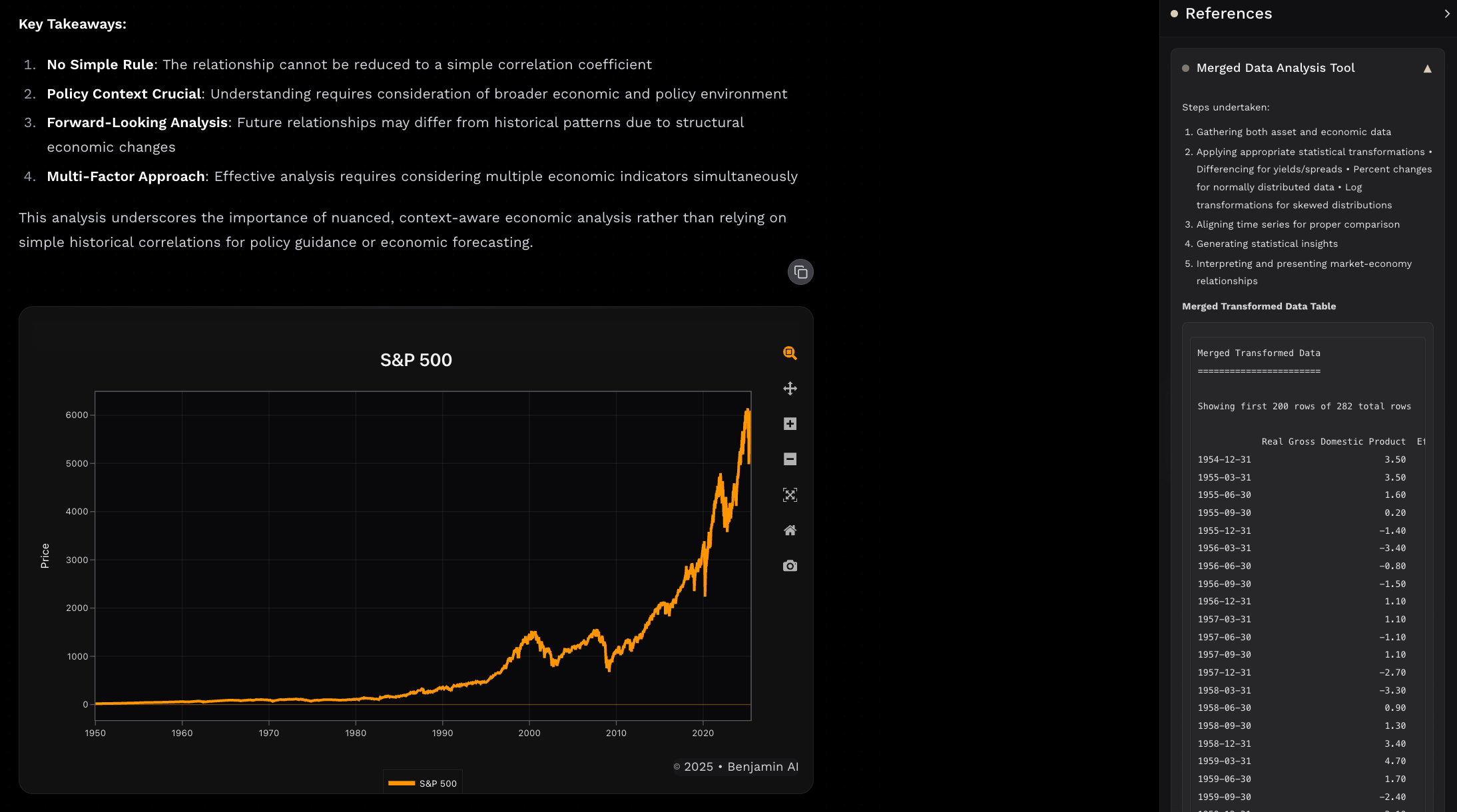Image resolution: width=1457 pixels, height=812 pixels.
Task: Reset chart axes using the home icon
Action: click(x=790, y=530)
